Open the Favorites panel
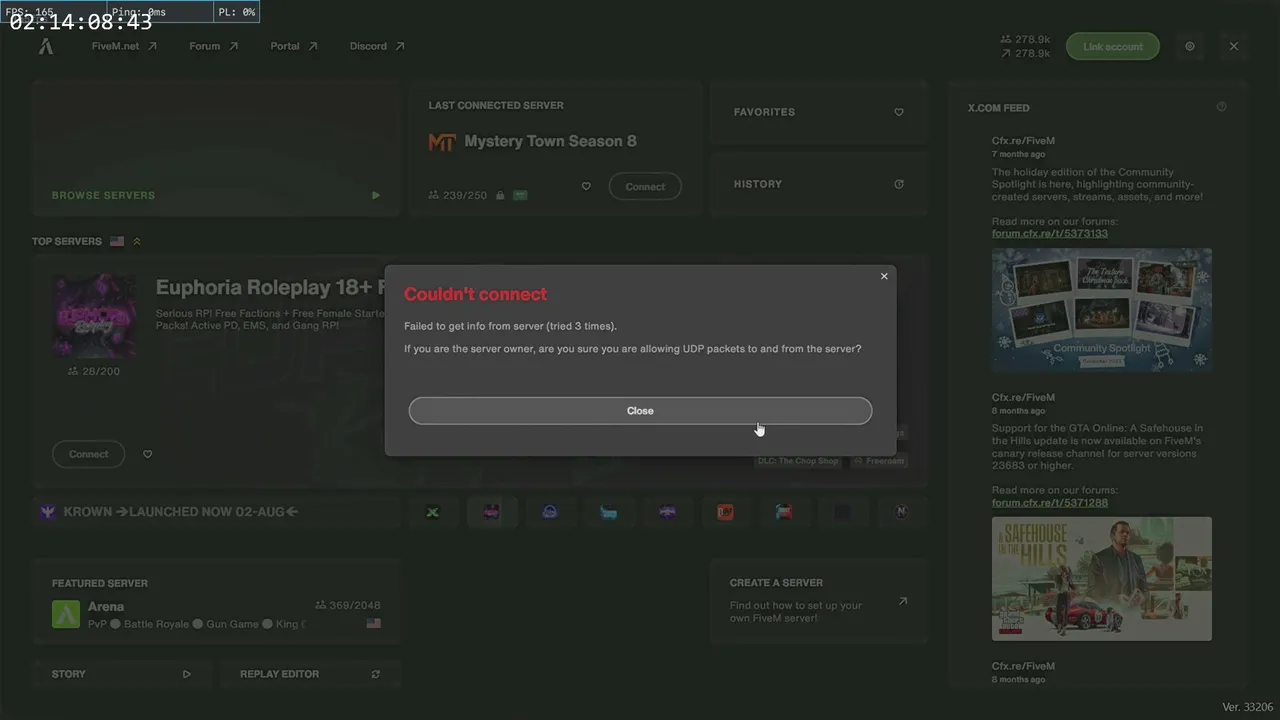Viewport: 1280px width, 720px height. (819, 112)
